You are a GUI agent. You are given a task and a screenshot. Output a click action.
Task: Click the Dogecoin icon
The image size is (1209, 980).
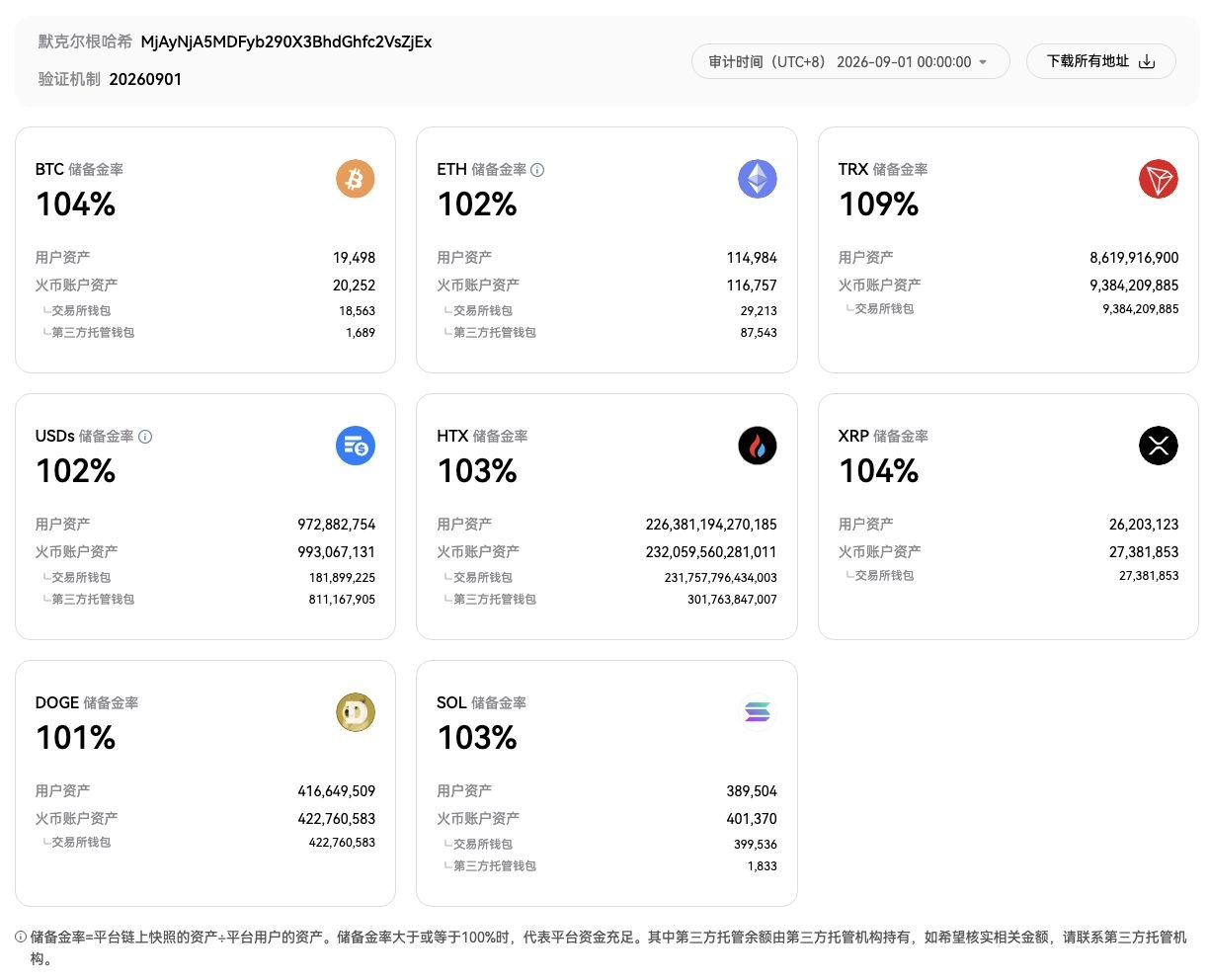(x=356, y=712)
